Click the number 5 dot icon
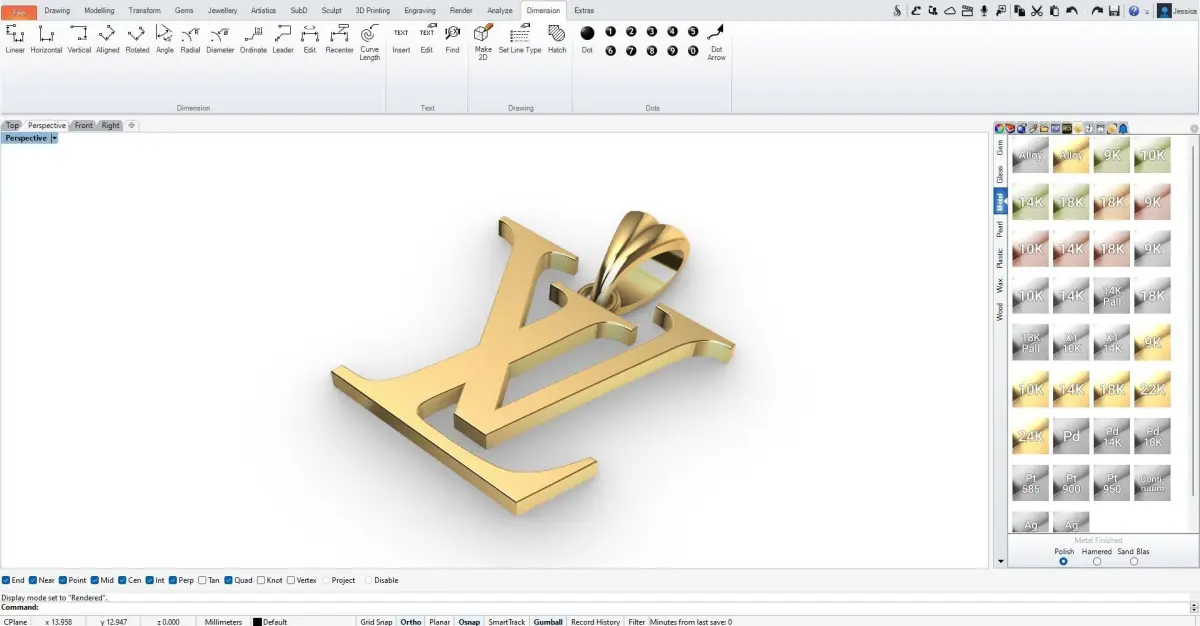 (693, 32)
